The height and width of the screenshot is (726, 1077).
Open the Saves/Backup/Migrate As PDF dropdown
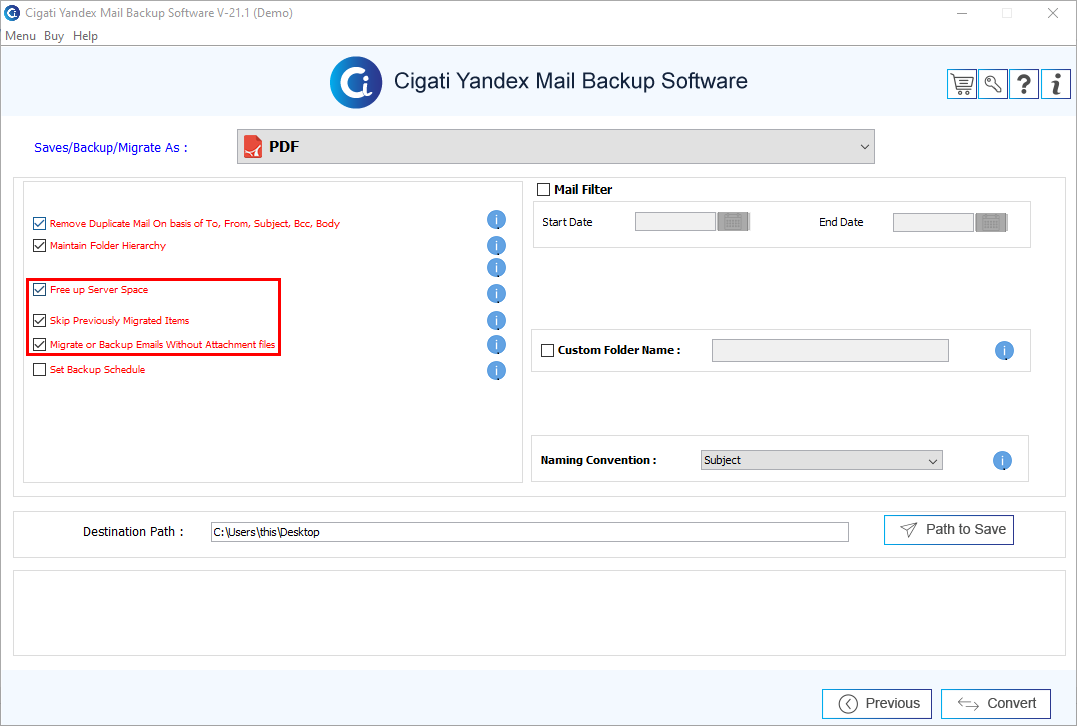(x=556, y=146)
